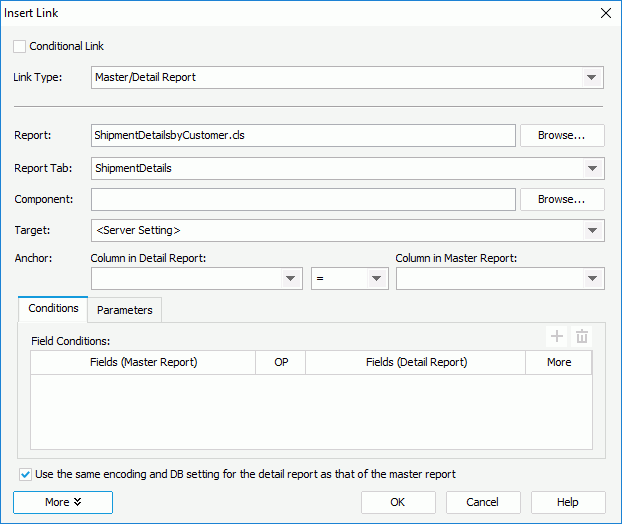Select the Conditions tab
The width and height of the screenshot is (622, 524).
54,309
